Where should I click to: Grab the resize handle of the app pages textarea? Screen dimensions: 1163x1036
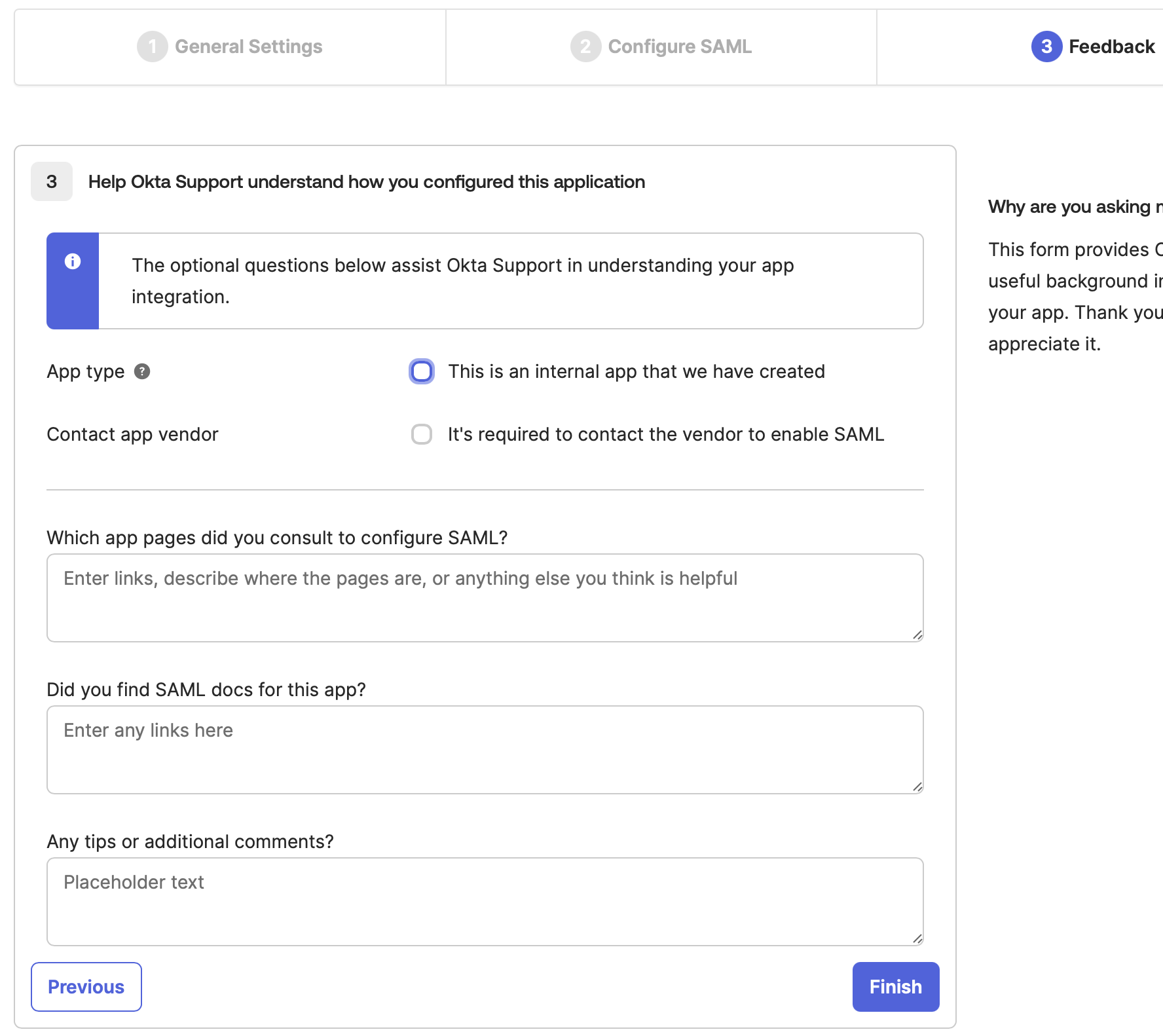pyautogui.click(x=917, y=635)
